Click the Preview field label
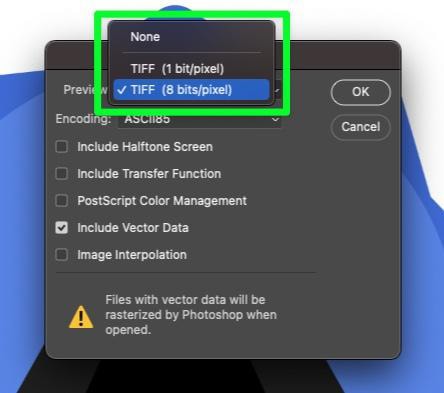Screen dimensions: 444x393 click(85, 90)
